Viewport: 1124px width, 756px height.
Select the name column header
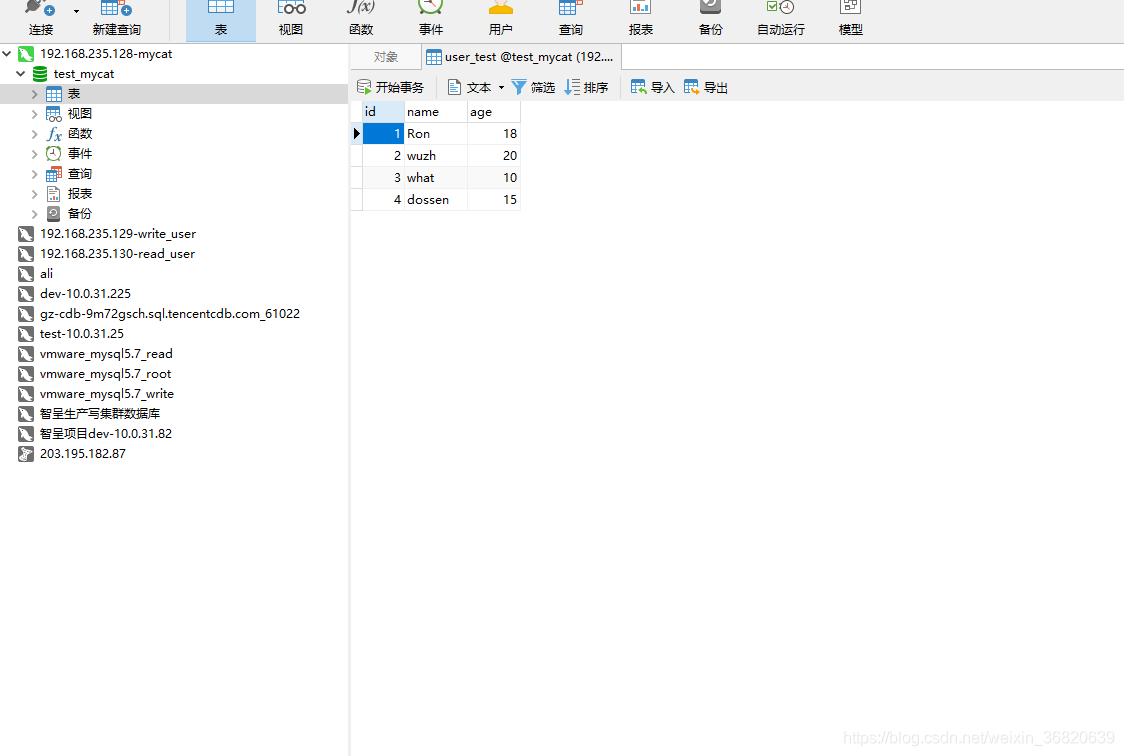pos(436,112)
